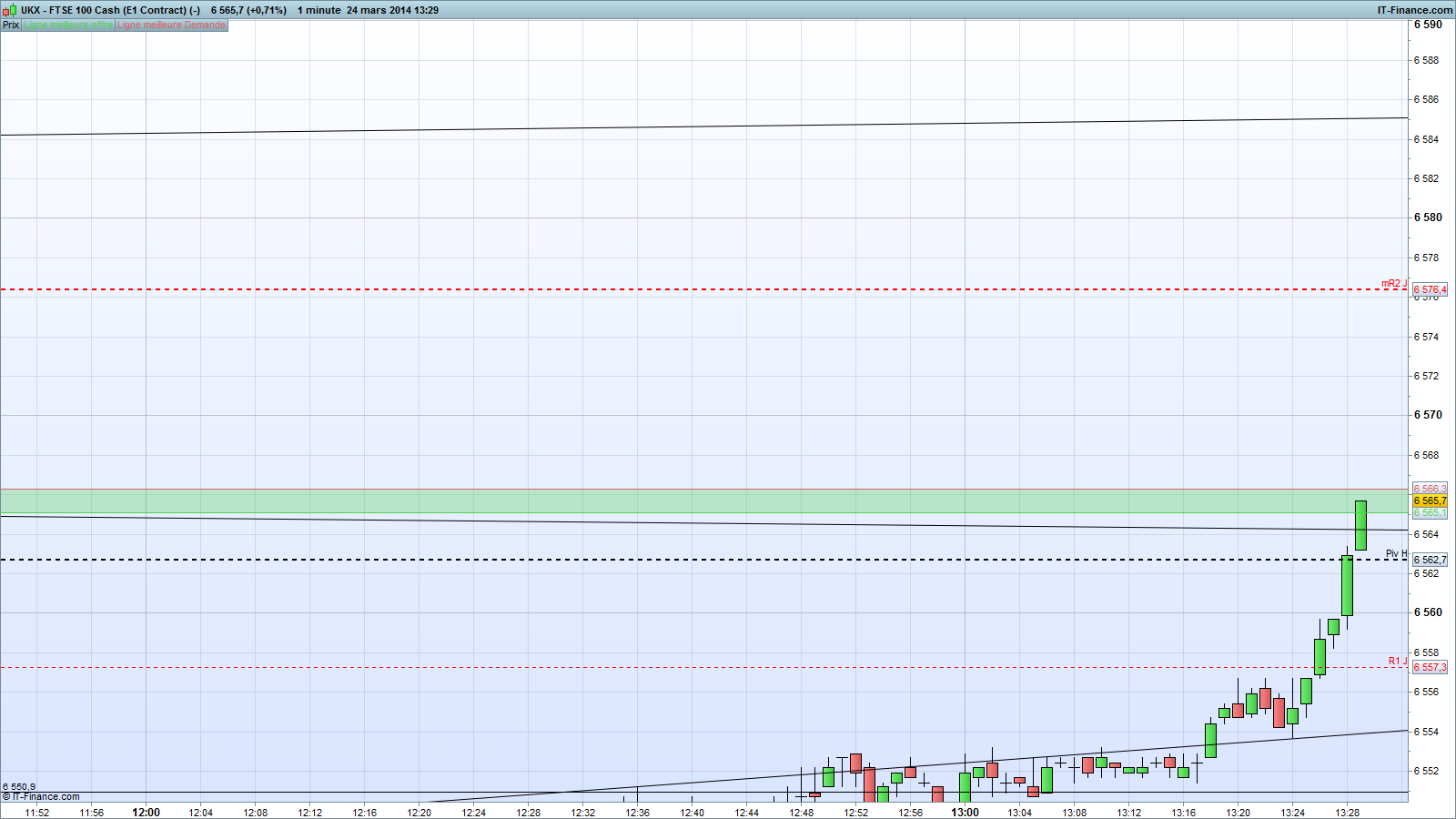Select the 'Ligne meilleure offre' label tab

(68, 25)
